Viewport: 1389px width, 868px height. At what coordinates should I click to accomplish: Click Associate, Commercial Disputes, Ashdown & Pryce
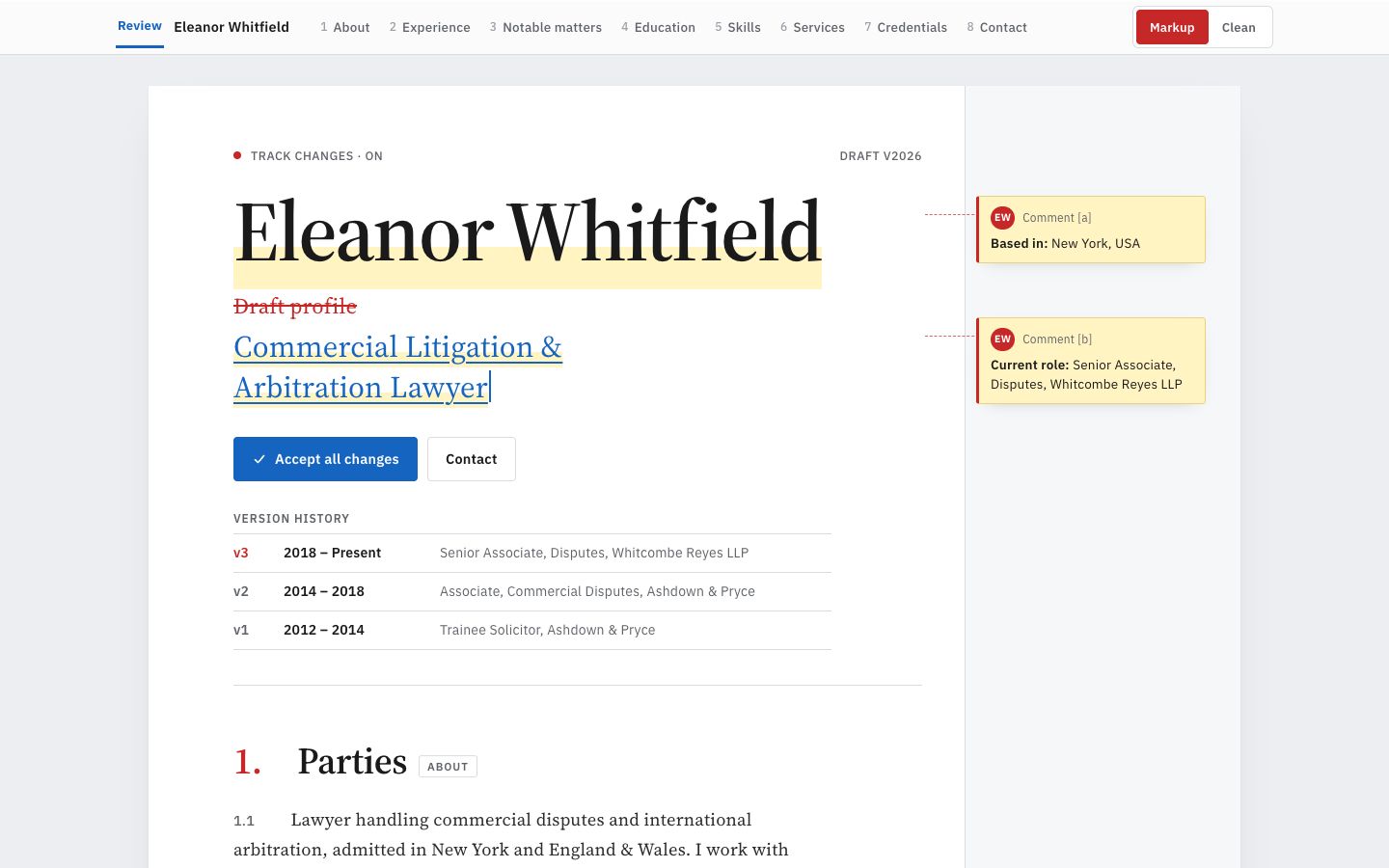(x=597, y=591)
